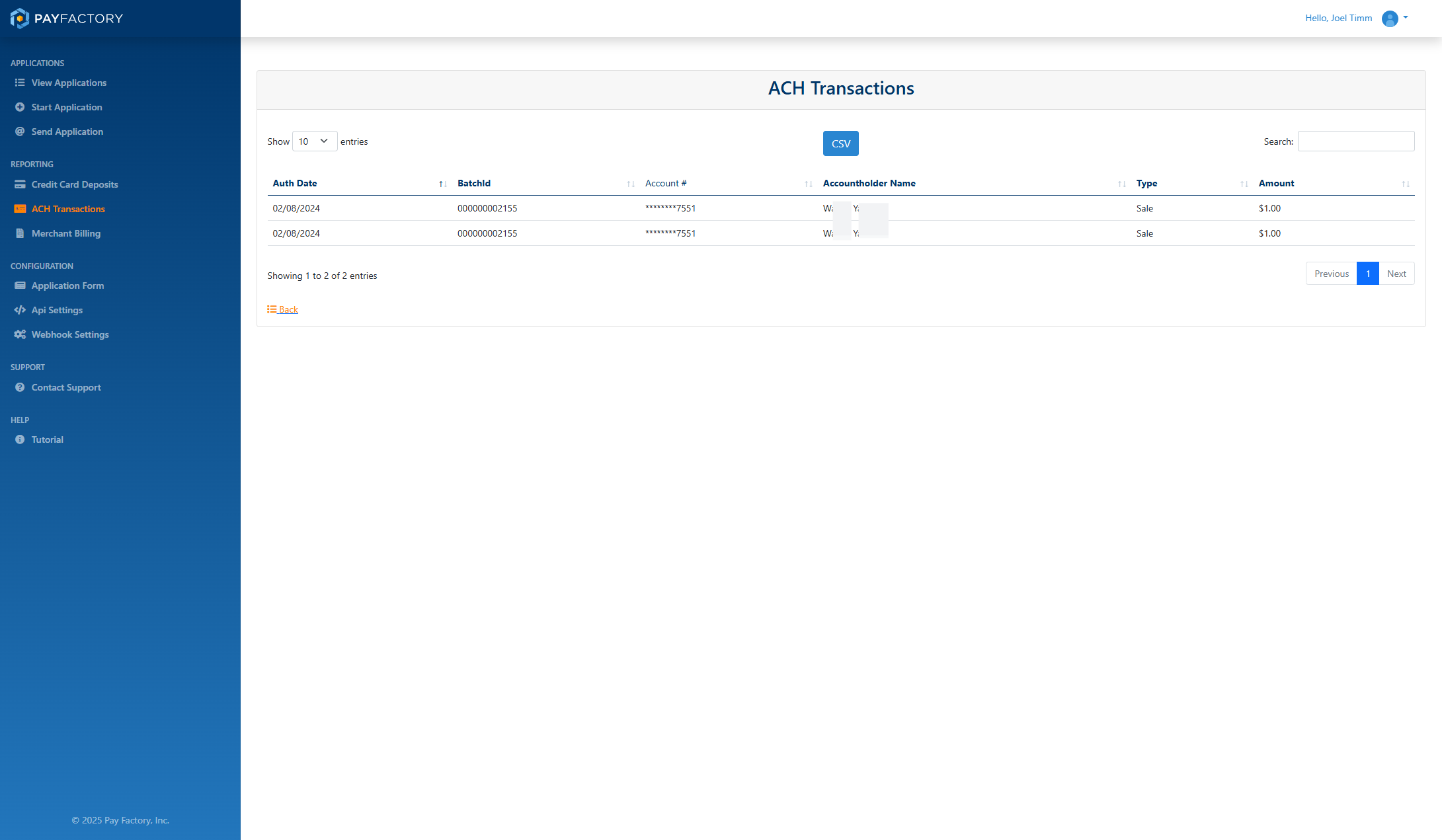Image resolution: width=1442 pixels, height=840 pixels.
Task: Click the Webhook Settings gears icon
Action: coord(20,334)
